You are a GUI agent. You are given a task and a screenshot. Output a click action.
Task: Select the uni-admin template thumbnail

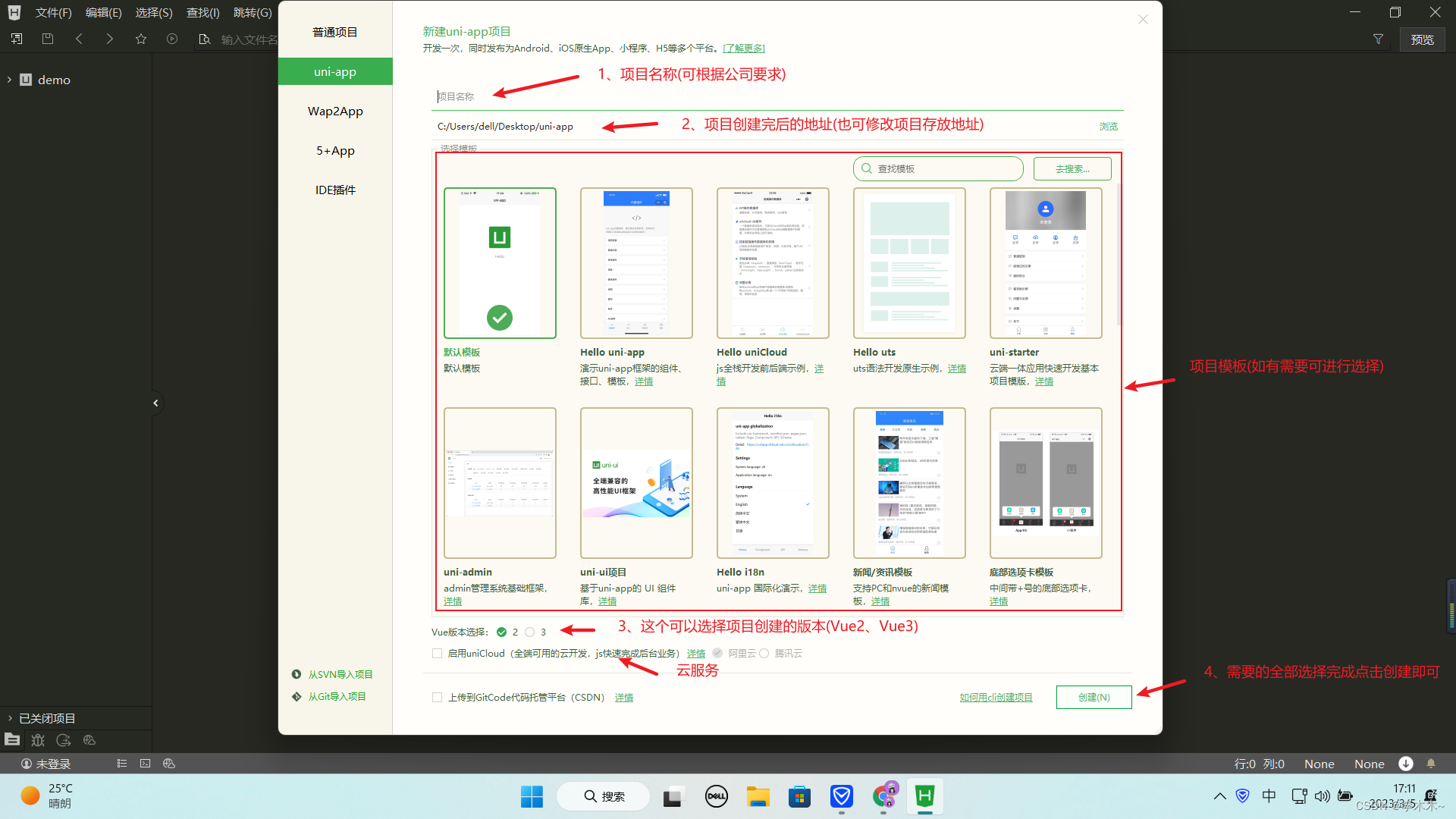click(x=500, y=483)
